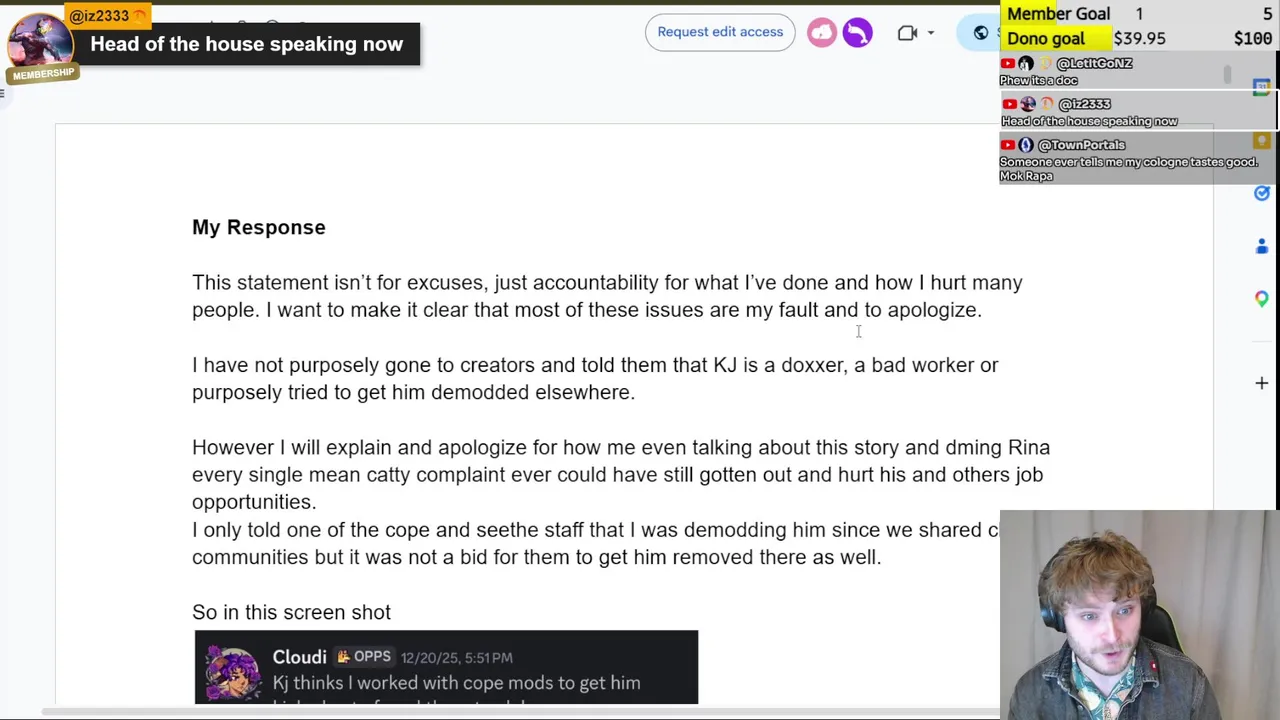Screen dimensions: 1280x720
Task: Open Google Keep side panel icon
Action: 1261,141
